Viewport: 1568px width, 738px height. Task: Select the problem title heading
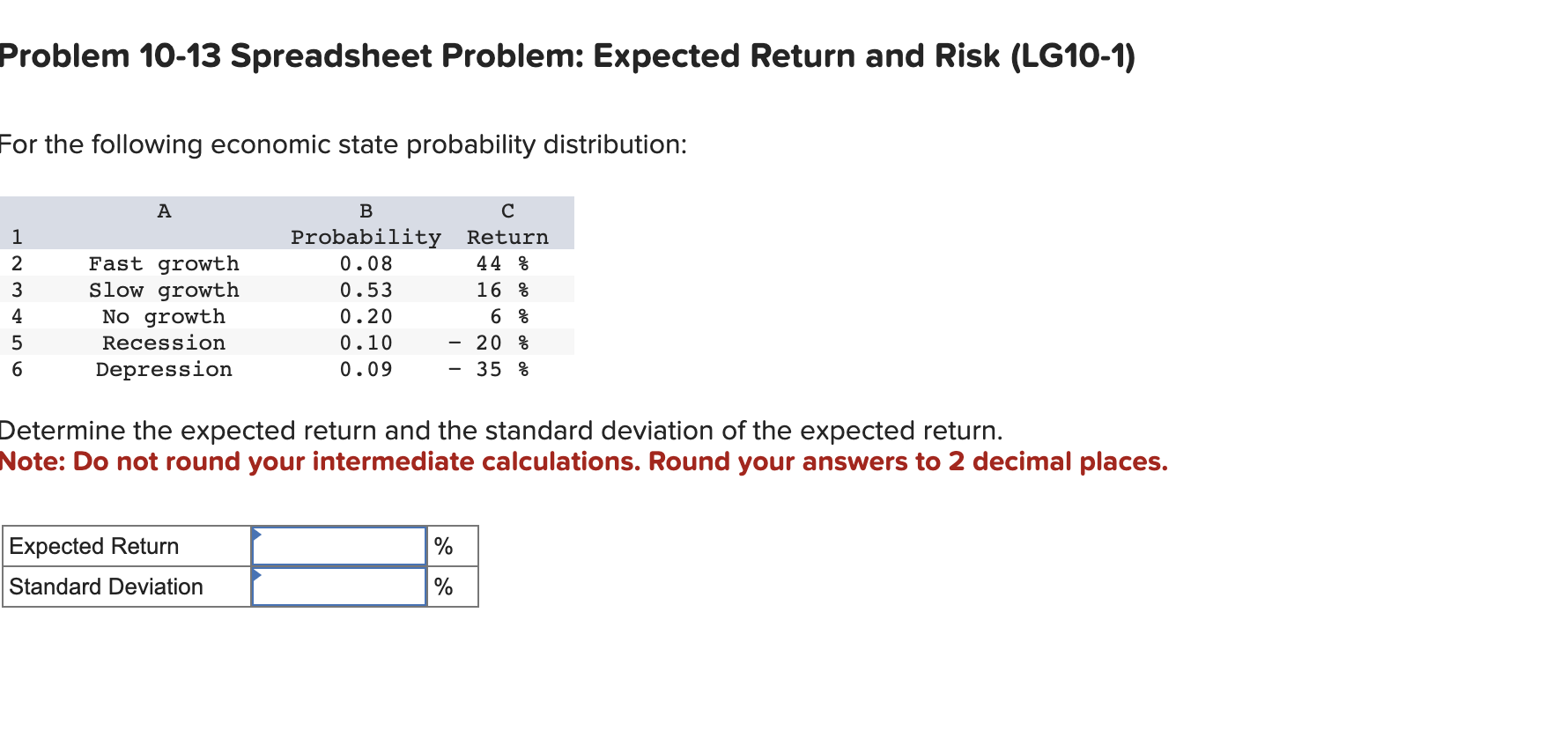[x=567, y=55]
